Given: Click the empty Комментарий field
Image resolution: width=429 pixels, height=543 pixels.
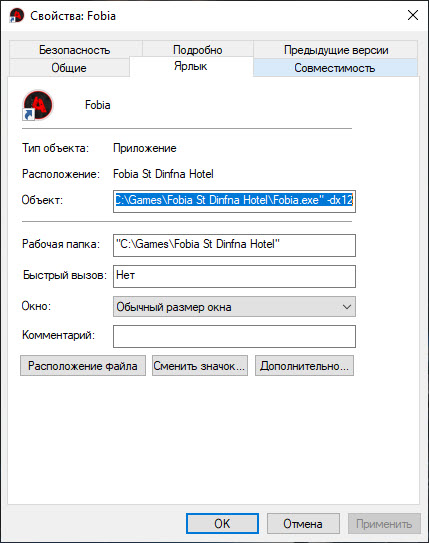Looking at the screenshot, I should tap(234, 336).
